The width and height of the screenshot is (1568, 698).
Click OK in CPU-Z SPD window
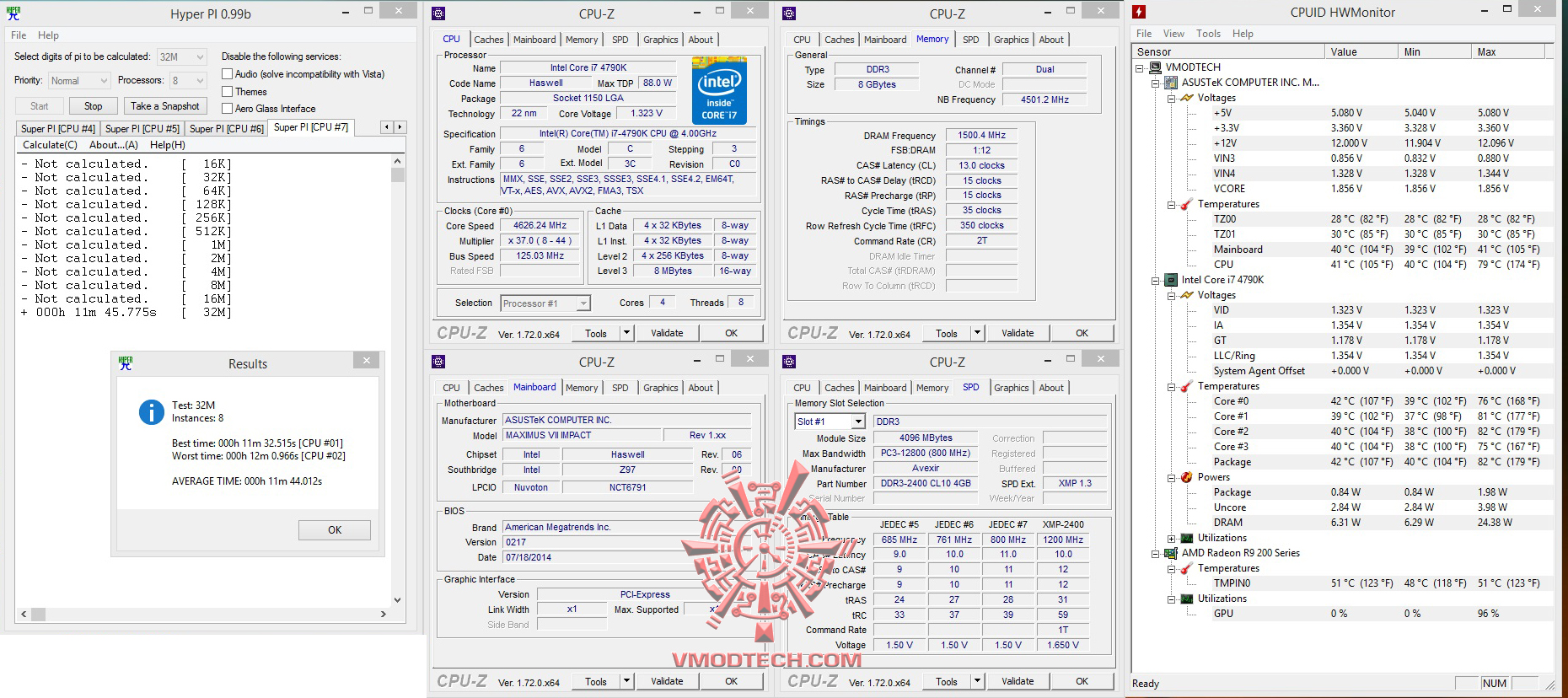pos(1082,681)
